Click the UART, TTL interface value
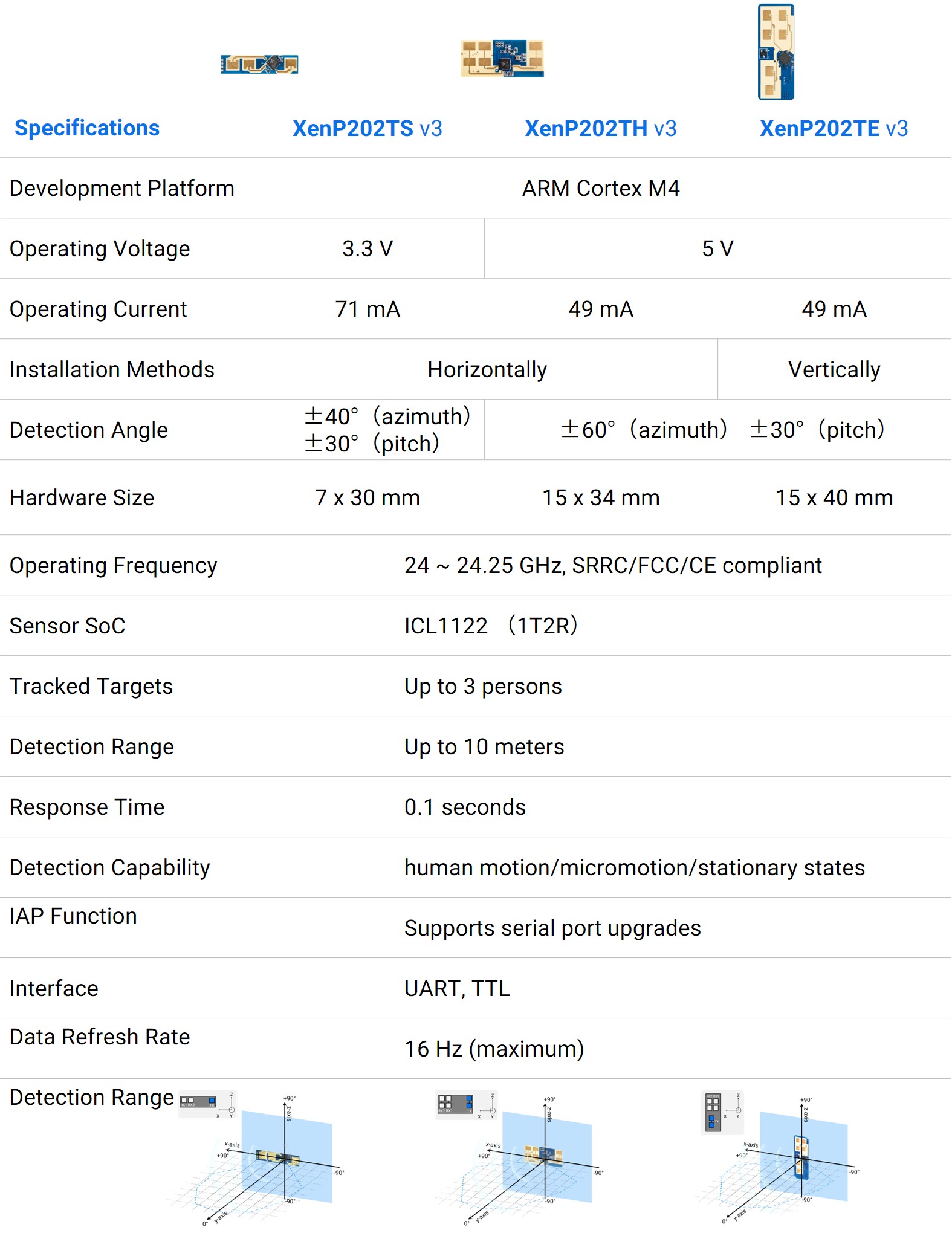The width and height of the screenshot is (952, 1233). click(457, 988)
